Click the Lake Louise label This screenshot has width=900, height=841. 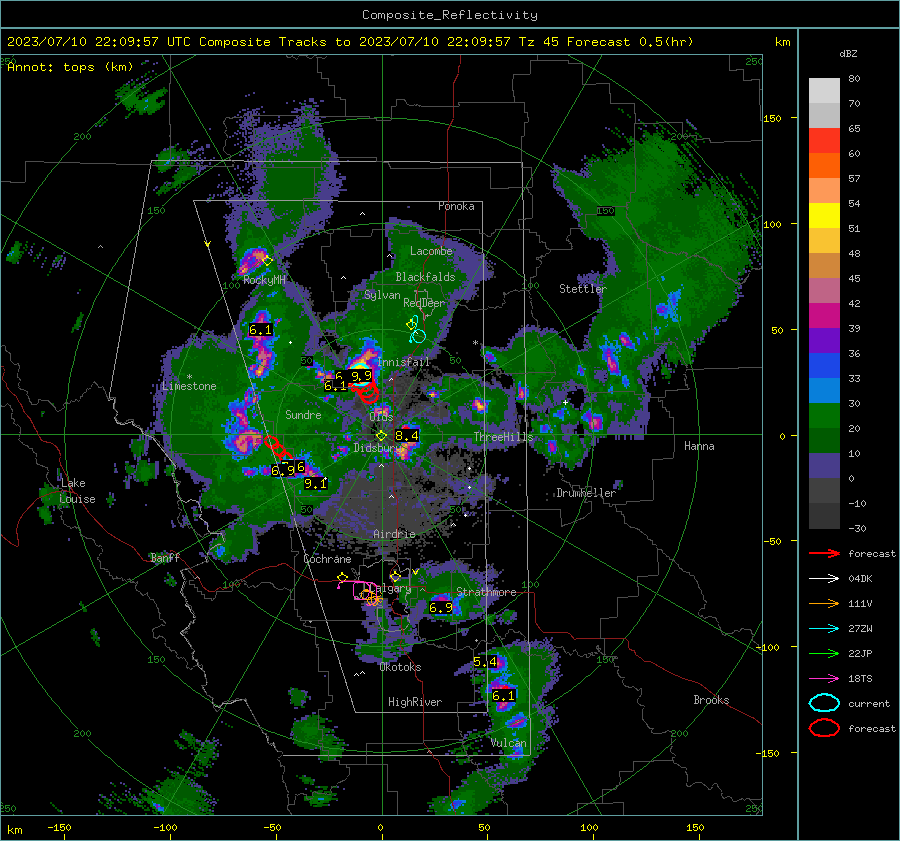click(77, 491)
